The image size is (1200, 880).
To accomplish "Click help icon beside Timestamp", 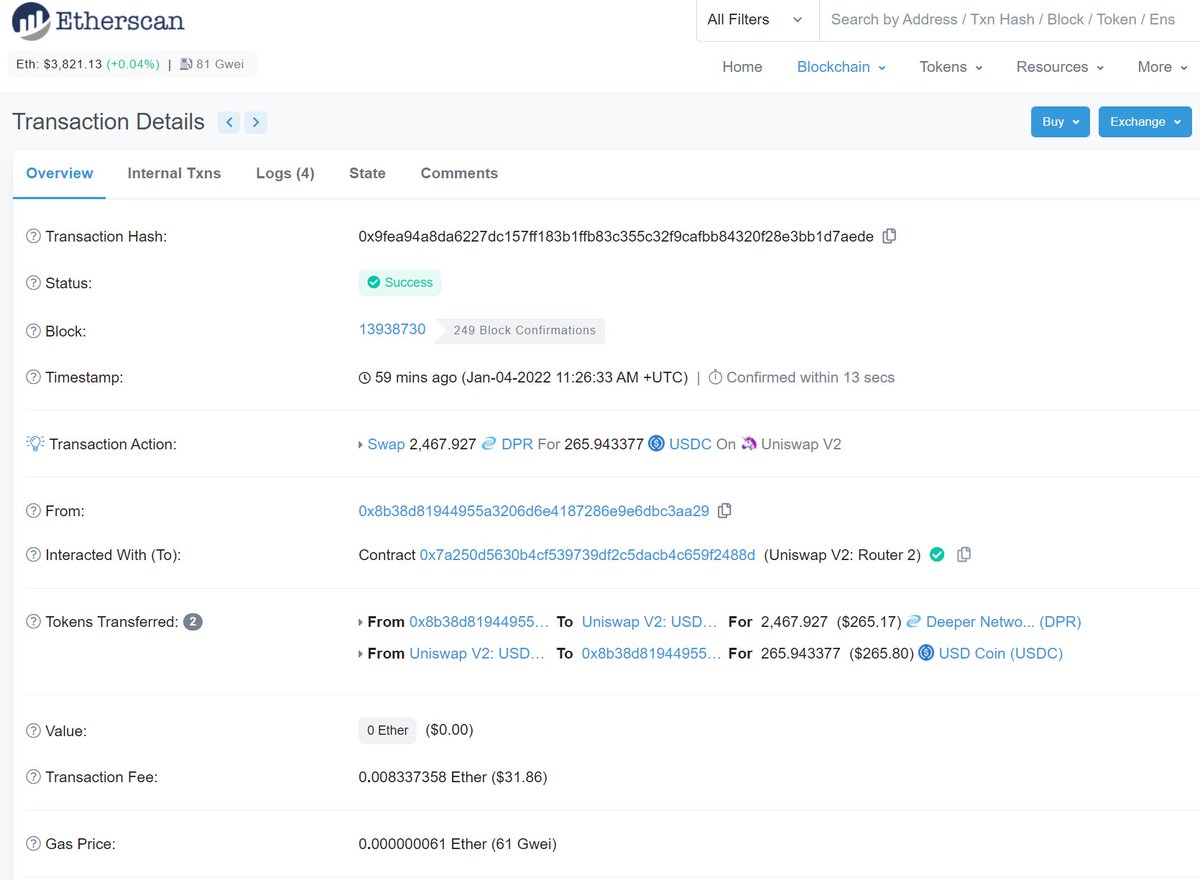I will (x=34, y=377).
